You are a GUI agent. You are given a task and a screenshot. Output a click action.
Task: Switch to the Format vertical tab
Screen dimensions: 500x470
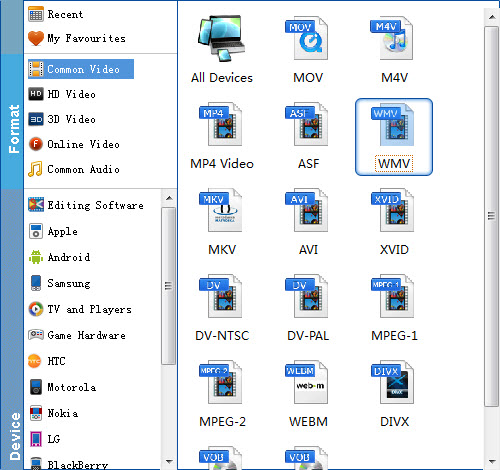coord(12,122)
